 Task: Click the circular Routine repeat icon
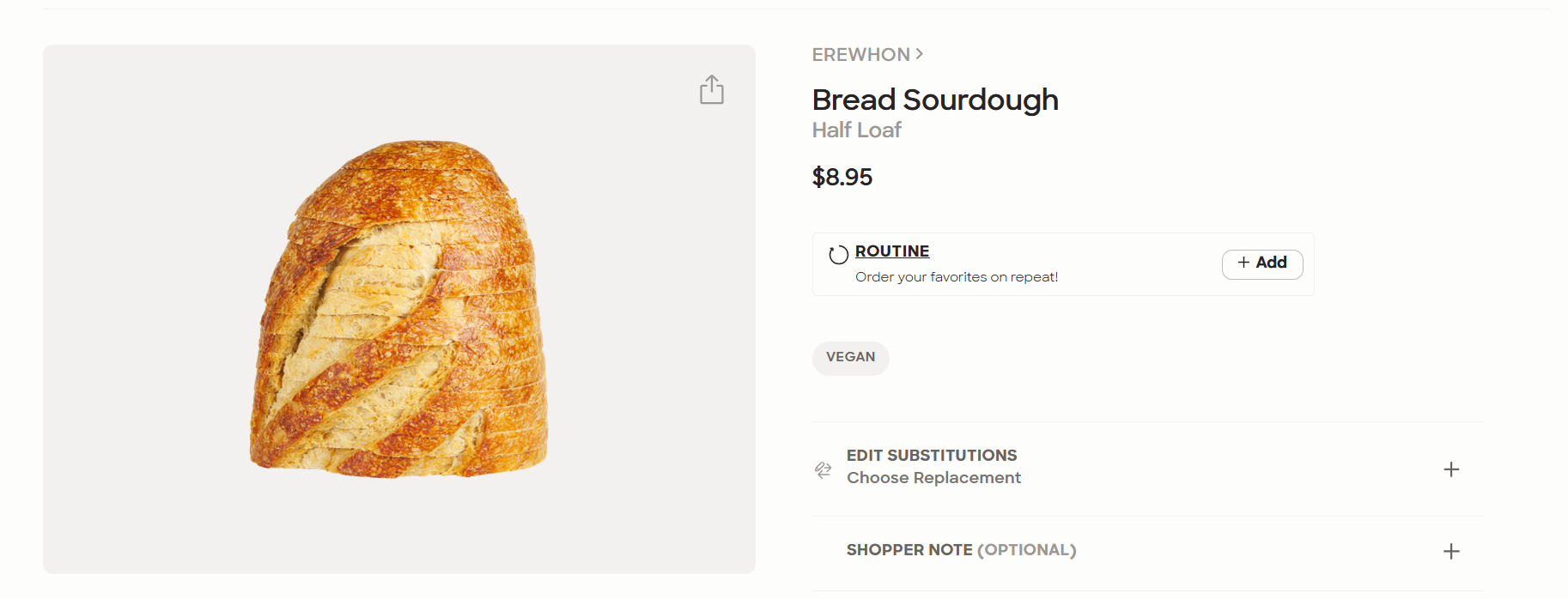pyautogui.click(x=838, y=254)
